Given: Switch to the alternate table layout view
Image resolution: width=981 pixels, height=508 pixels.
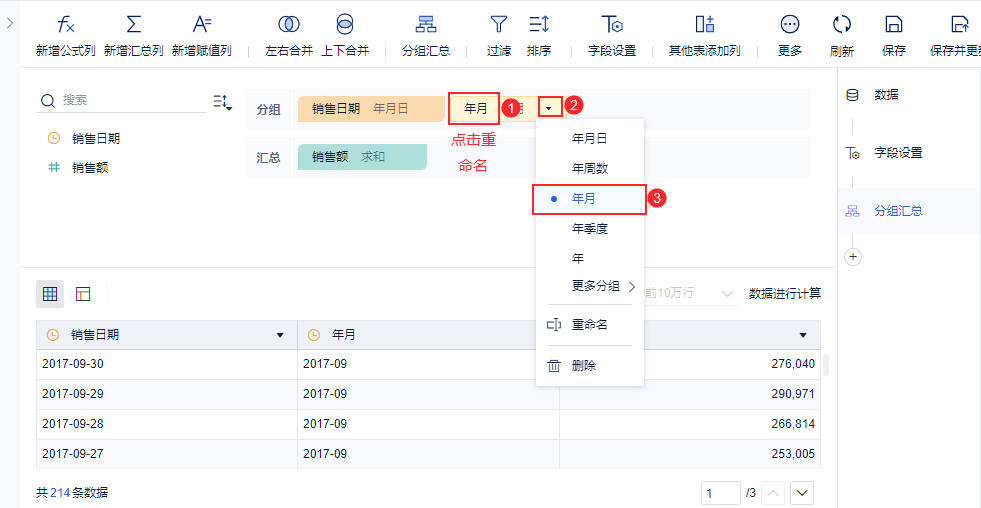Looking at the screenshot, I should pos(83,294).
